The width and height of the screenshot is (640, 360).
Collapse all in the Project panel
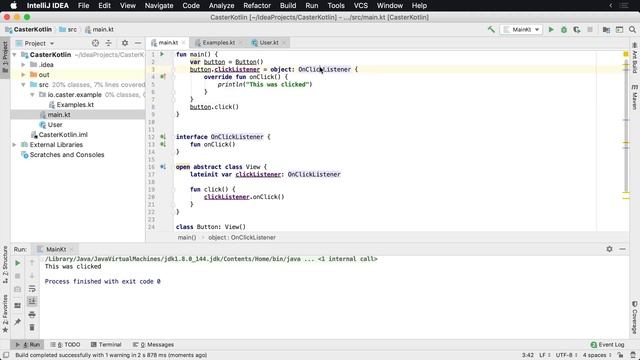[109, 43]
